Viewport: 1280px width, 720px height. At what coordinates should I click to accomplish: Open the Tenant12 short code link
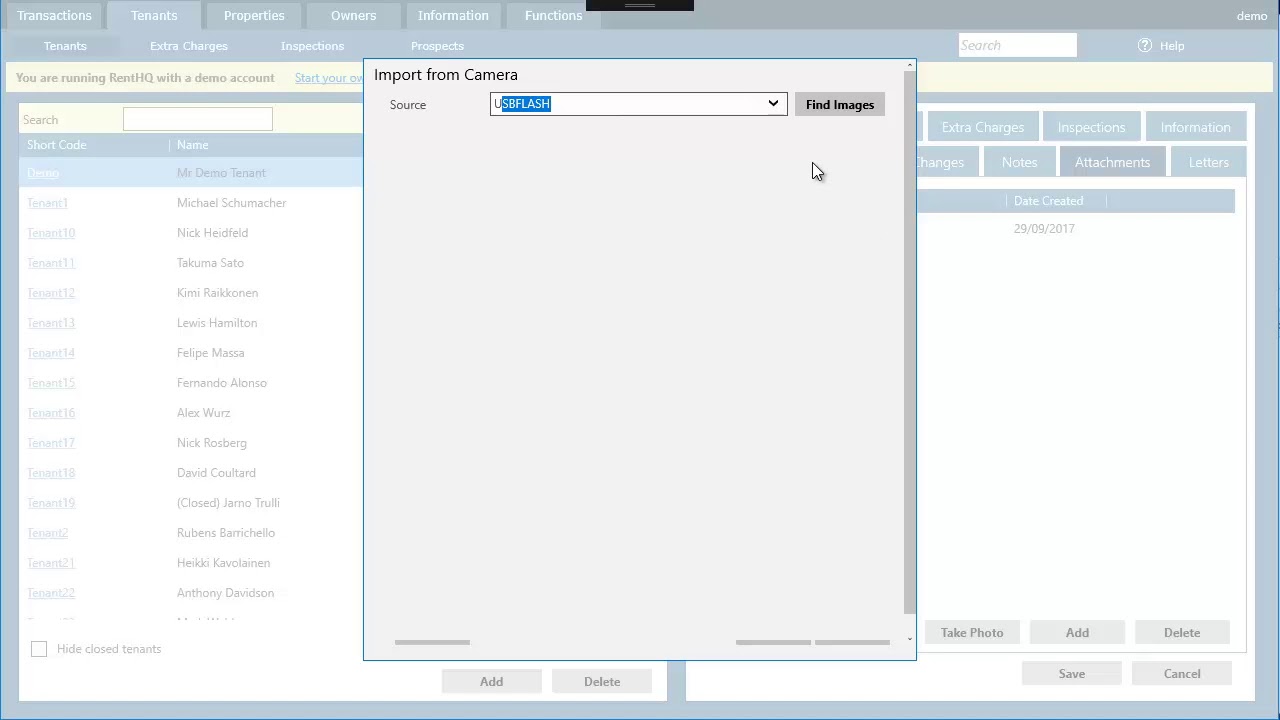pos(51,293)
